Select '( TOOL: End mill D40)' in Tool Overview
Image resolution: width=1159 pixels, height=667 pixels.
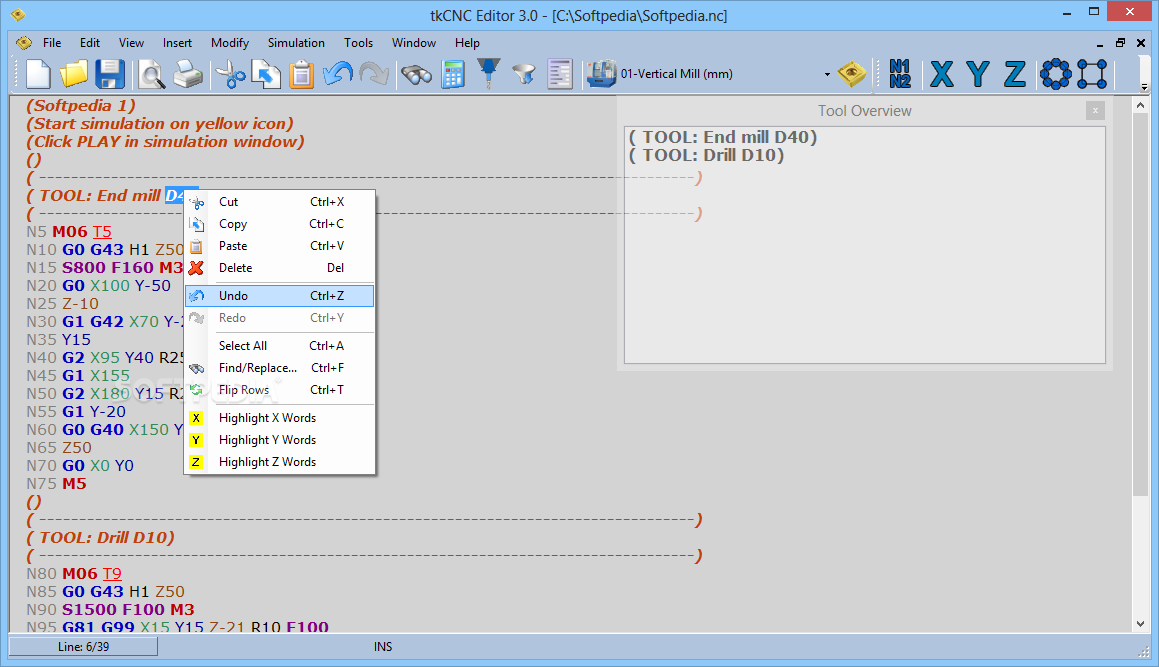pyautogui.click(x=723, y=138)
